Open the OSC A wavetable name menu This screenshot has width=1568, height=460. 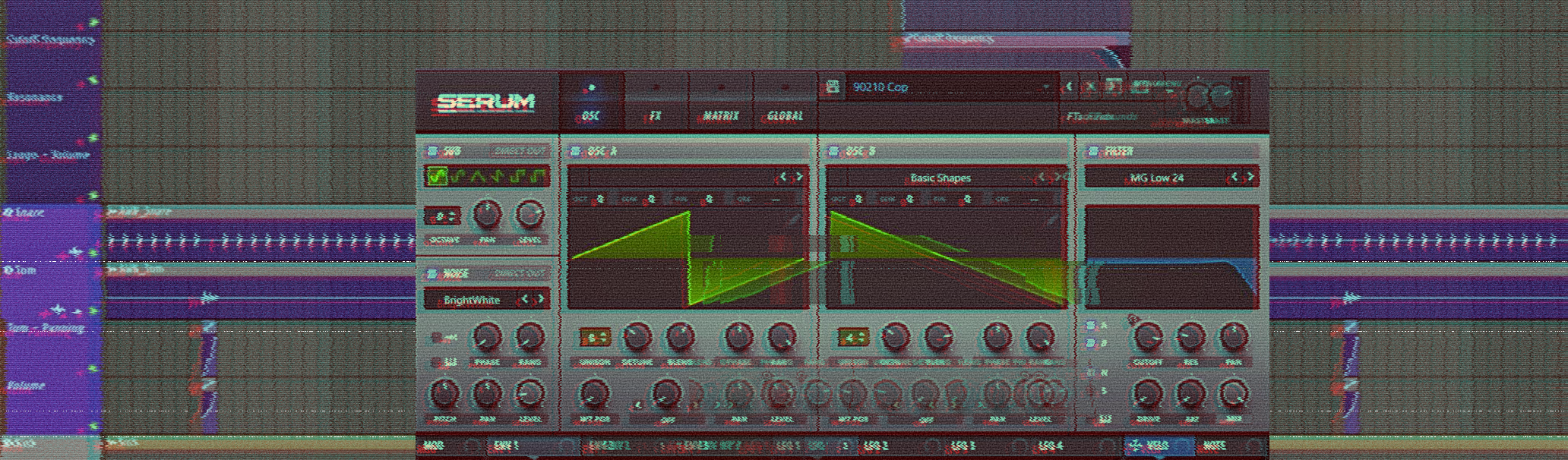[x=681, y=178]
